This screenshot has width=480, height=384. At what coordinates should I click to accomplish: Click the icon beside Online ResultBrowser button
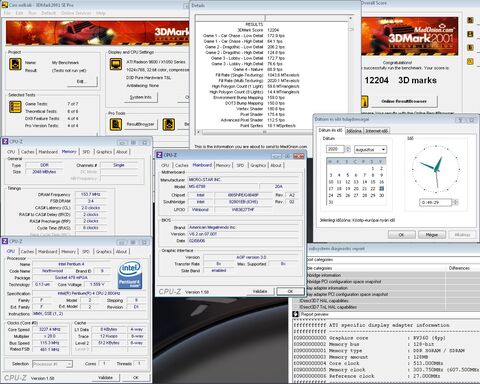point(364,101)
